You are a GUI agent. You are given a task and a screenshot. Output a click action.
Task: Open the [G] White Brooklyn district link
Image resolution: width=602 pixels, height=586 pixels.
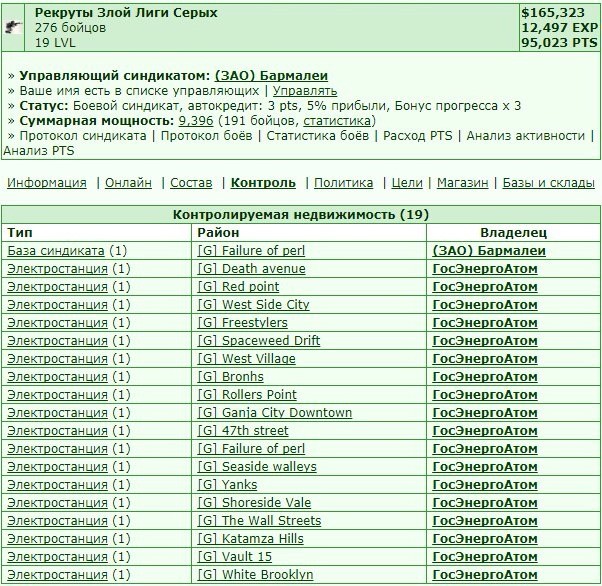(255, 574)
